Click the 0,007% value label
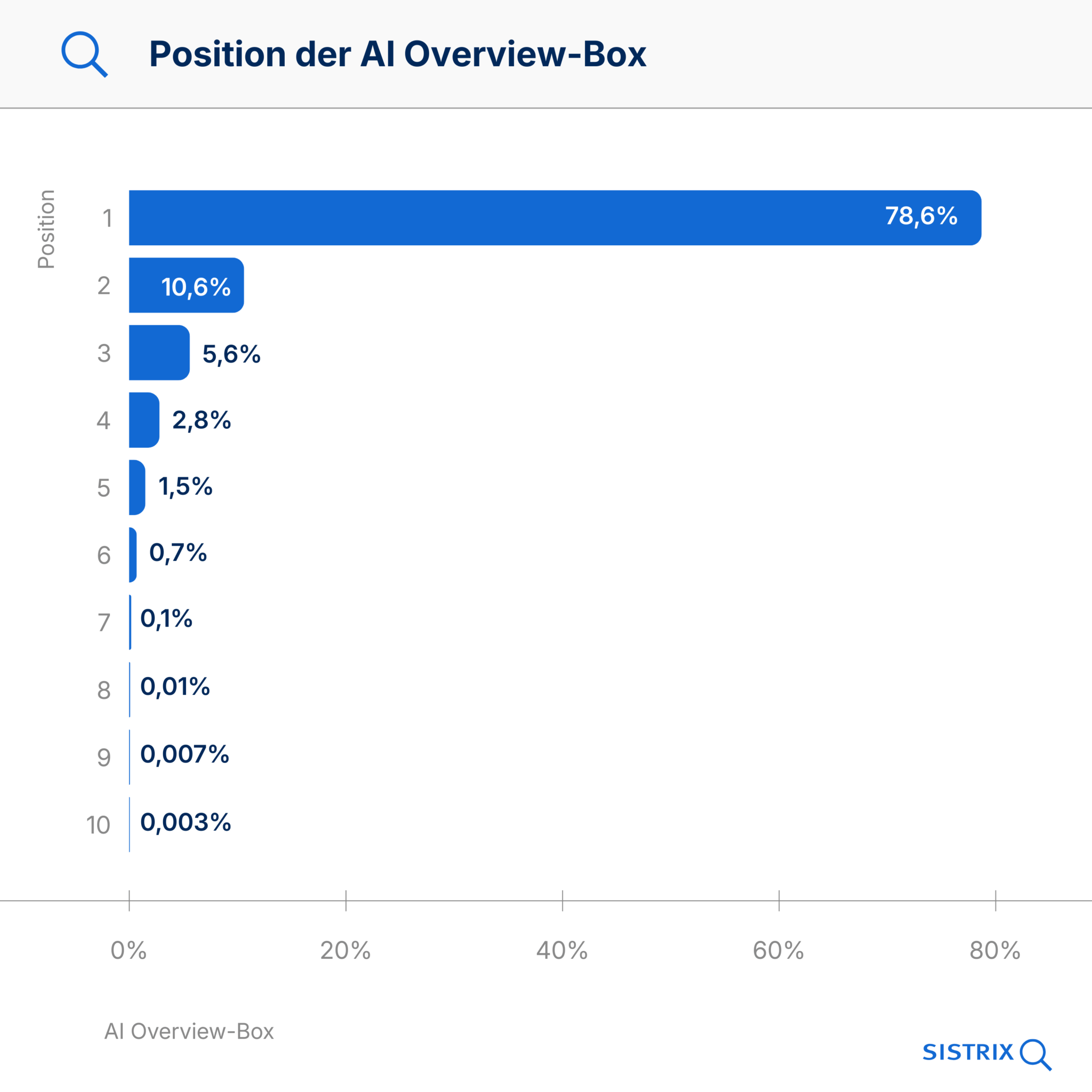1092x1092 pixels. pos(184,754)
